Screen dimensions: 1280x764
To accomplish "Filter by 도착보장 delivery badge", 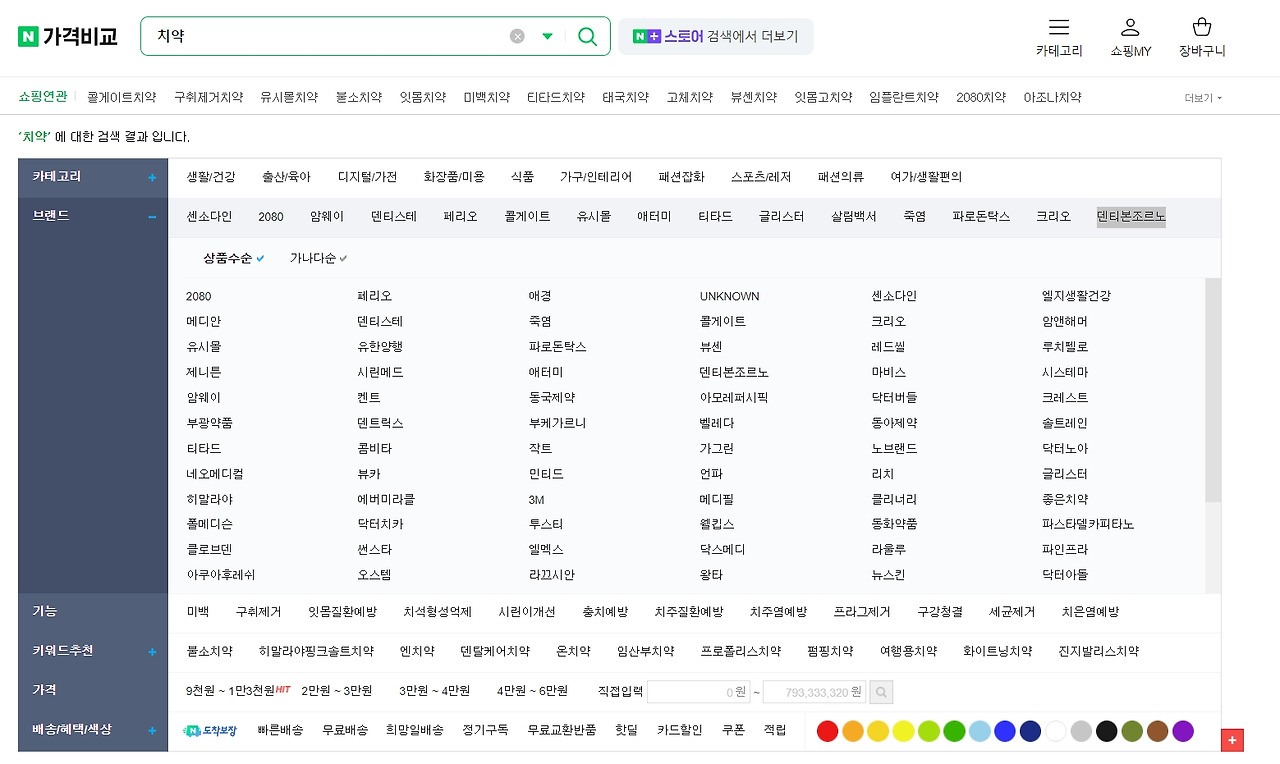I will 211,731.
